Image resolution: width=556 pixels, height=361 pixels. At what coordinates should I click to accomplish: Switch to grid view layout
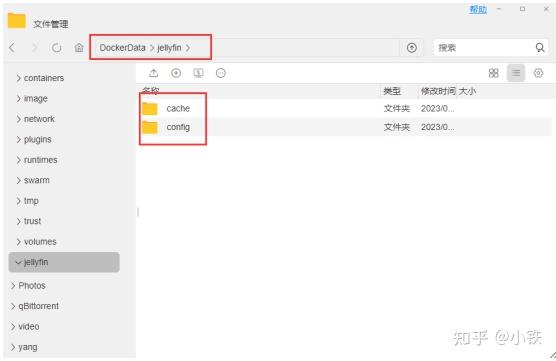(494, 73)
